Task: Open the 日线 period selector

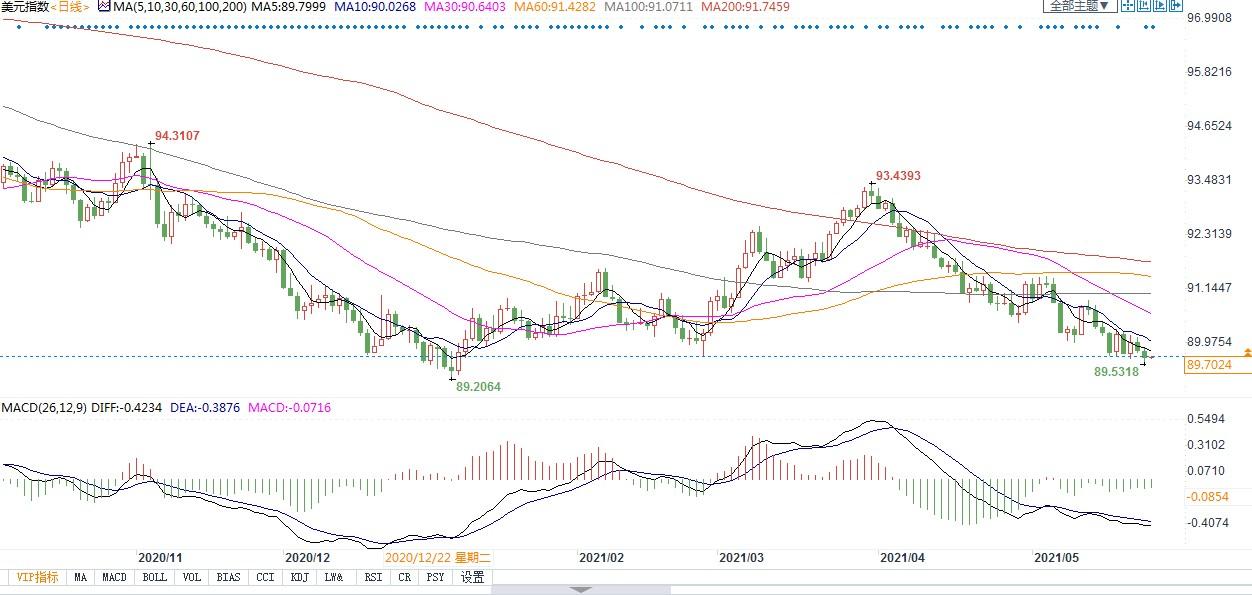Action: 71,6
